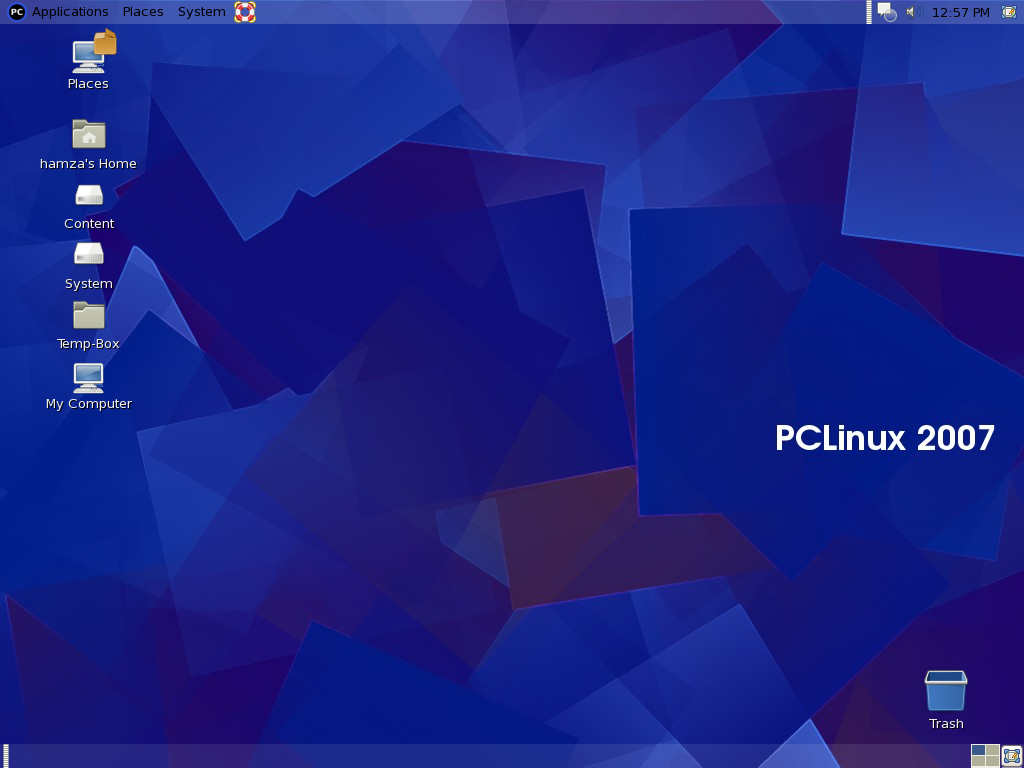Switch to the top-right workspace
The width and height of the screenshot is (1024, 768).
(992, 750)
